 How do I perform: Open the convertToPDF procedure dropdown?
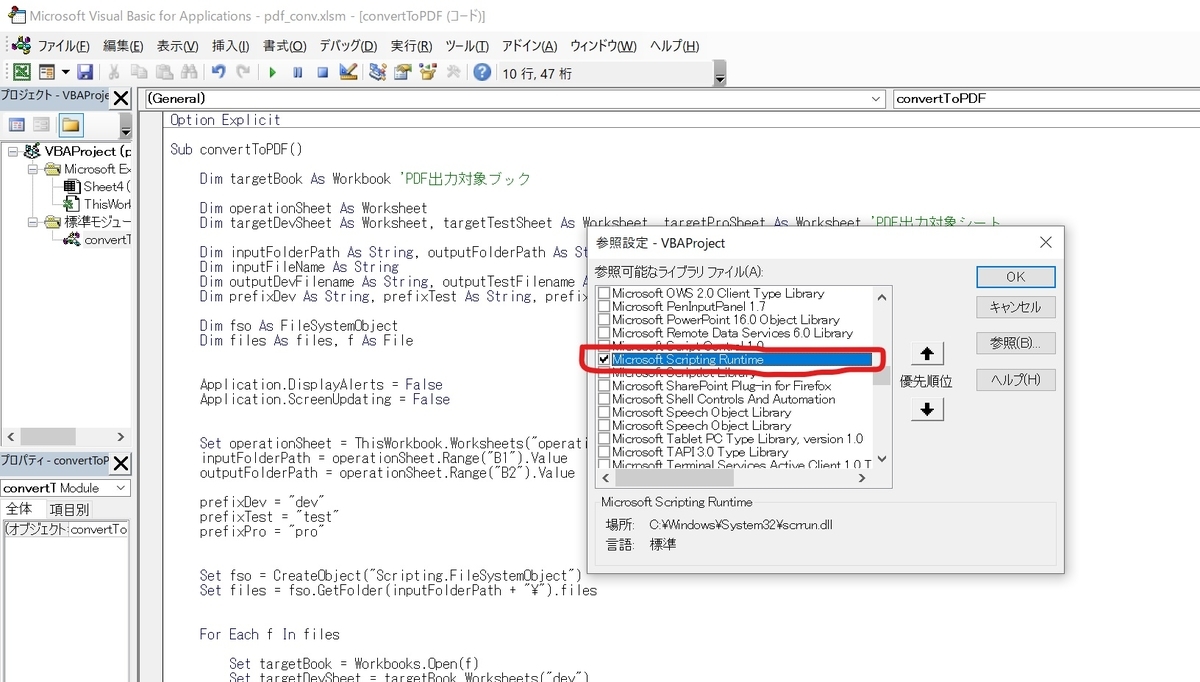(1045, 99)
